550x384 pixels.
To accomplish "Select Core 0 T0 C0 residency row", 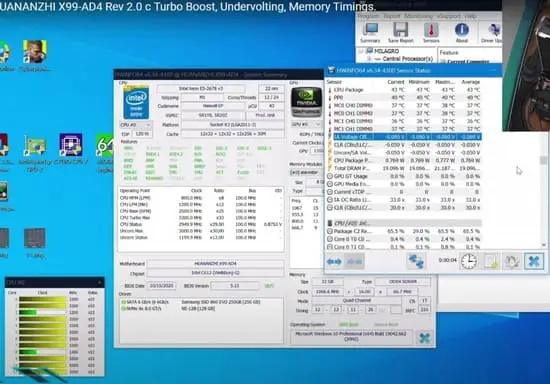I will (403, 239).
